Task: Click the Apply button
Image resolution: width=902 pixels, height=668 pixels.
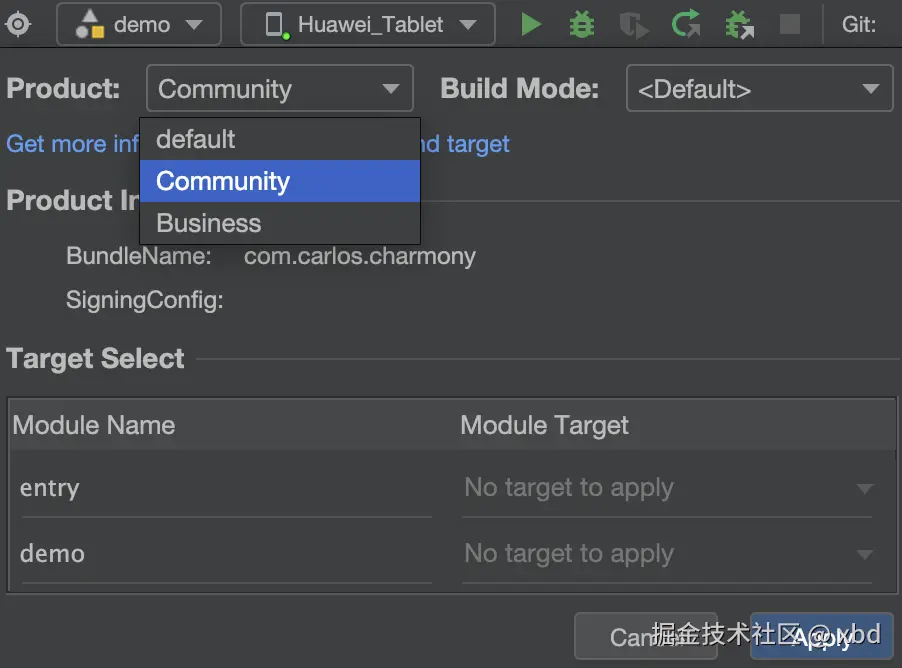Action: tap(821, 637)
